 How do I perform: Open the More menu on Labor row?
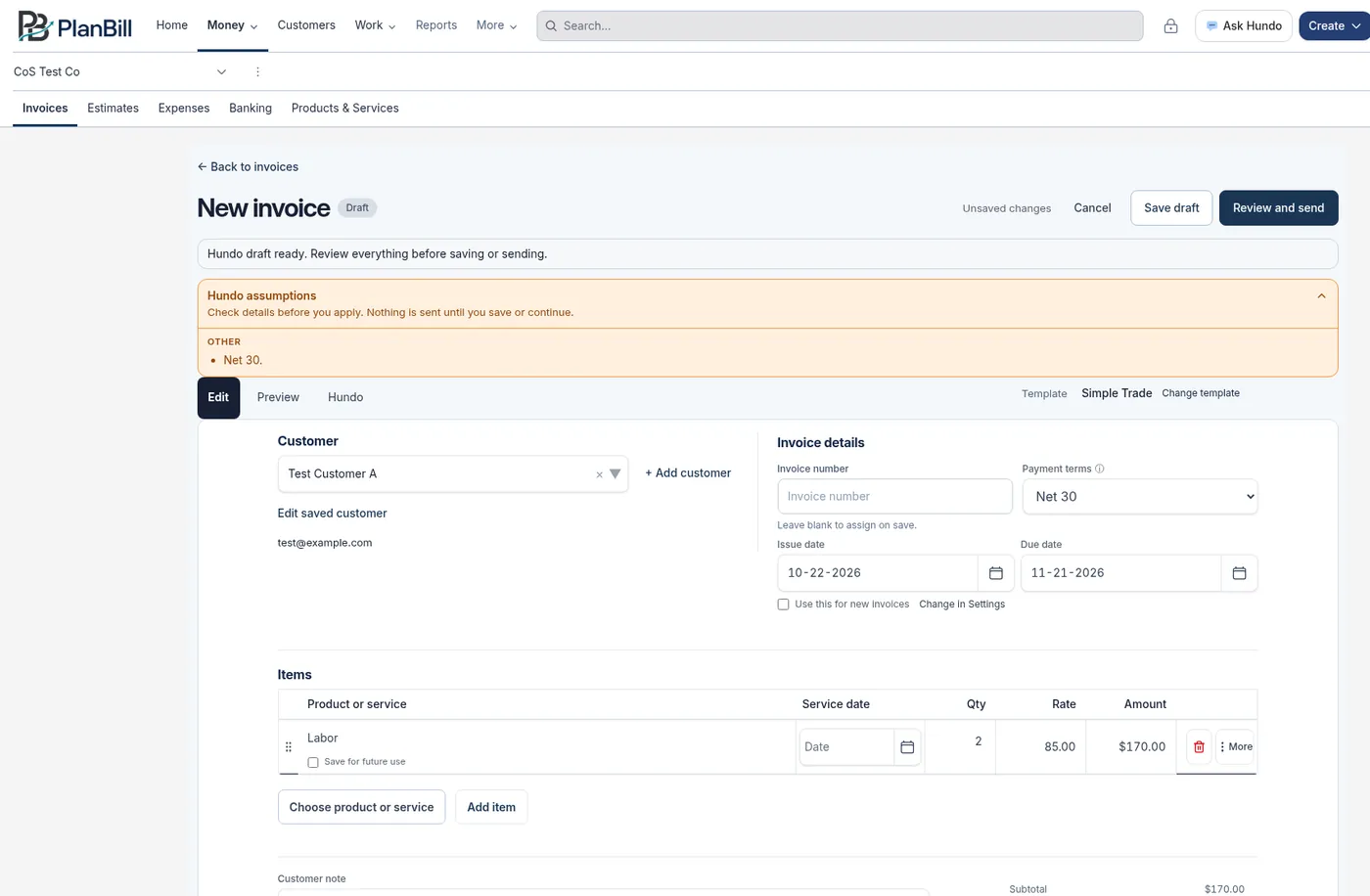click(x=1236, y=747)
